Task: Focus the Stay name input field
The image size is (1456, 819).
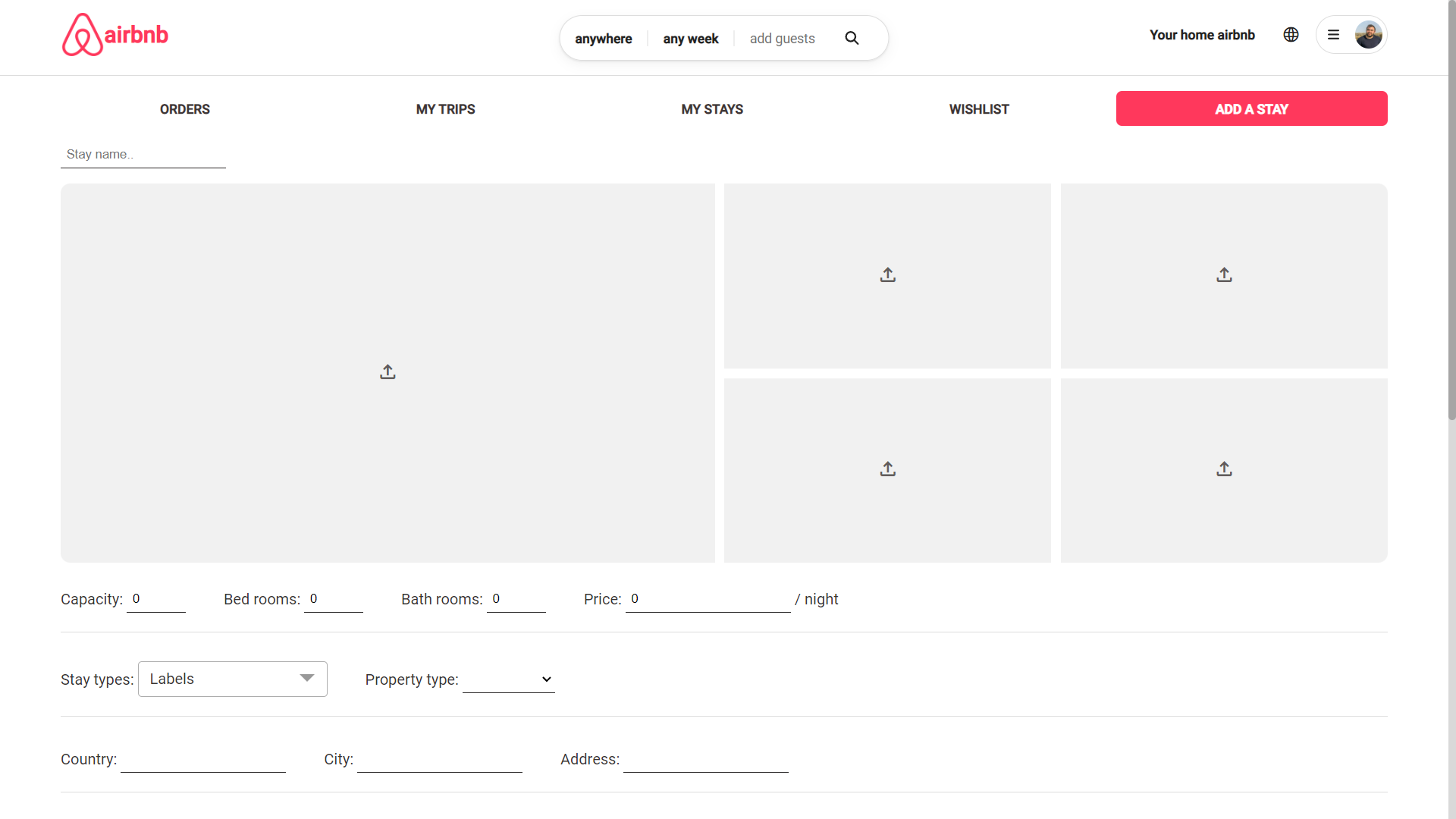Action: (x=143, y=155)
